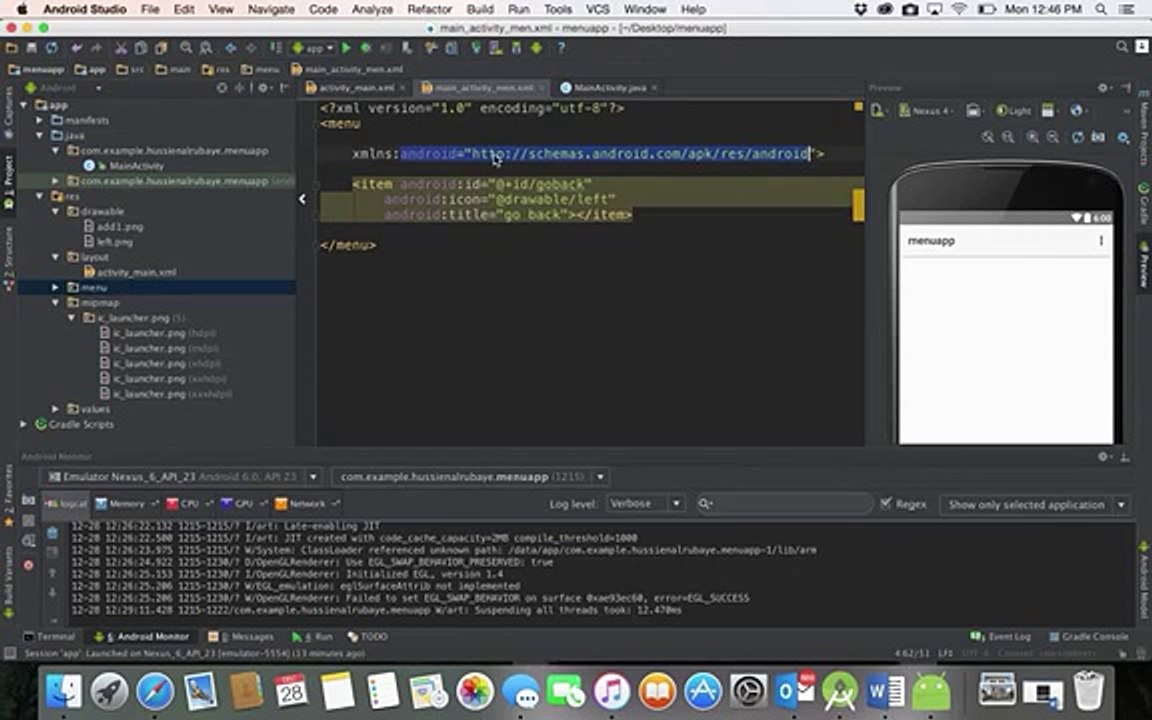Open the Show only selected application dropdown

click(1034, 505)
